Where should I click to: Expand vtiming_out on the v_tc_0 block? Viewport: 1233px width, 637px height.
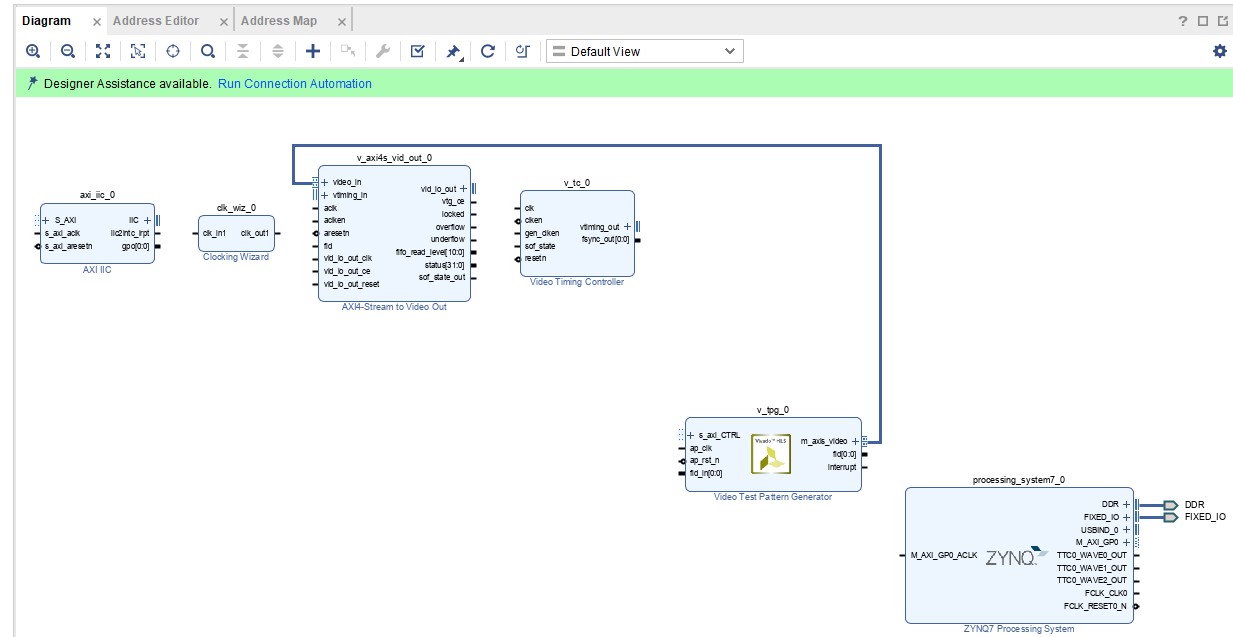627,227
